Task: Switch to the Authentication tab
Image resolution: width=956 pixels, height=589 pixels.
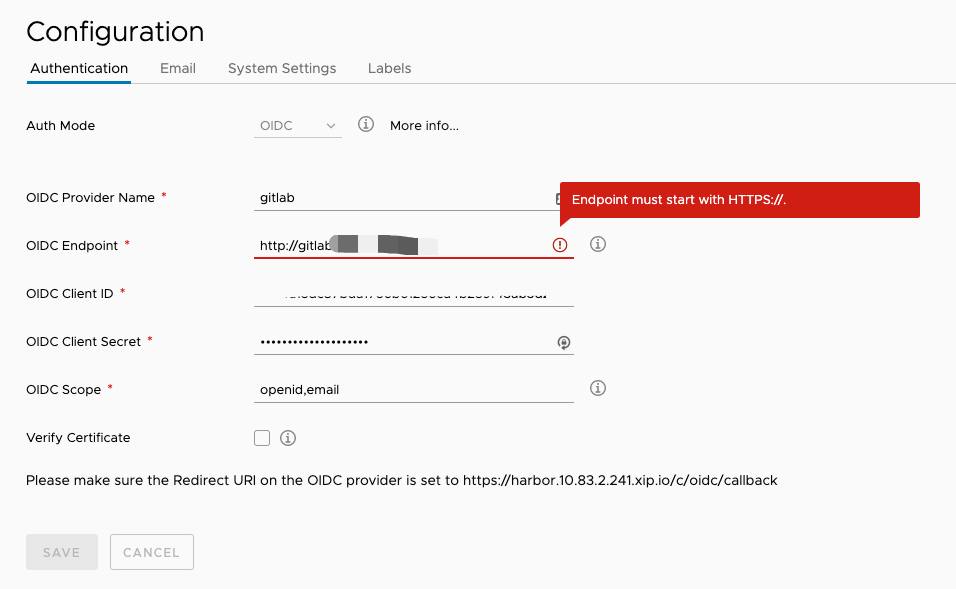Action: click(x=79, y=68)
